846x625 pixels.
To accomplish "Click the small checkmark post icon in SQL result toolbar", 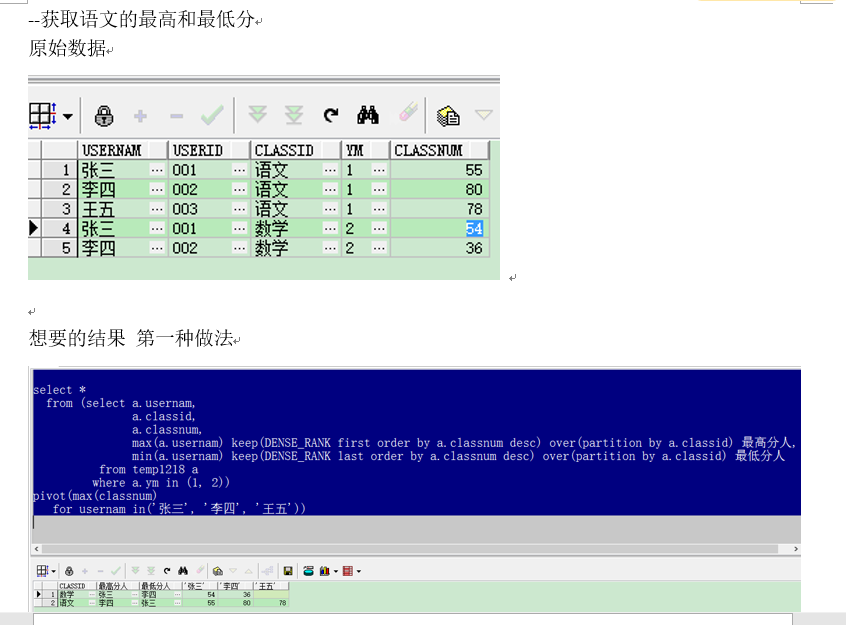I will 115,570.
